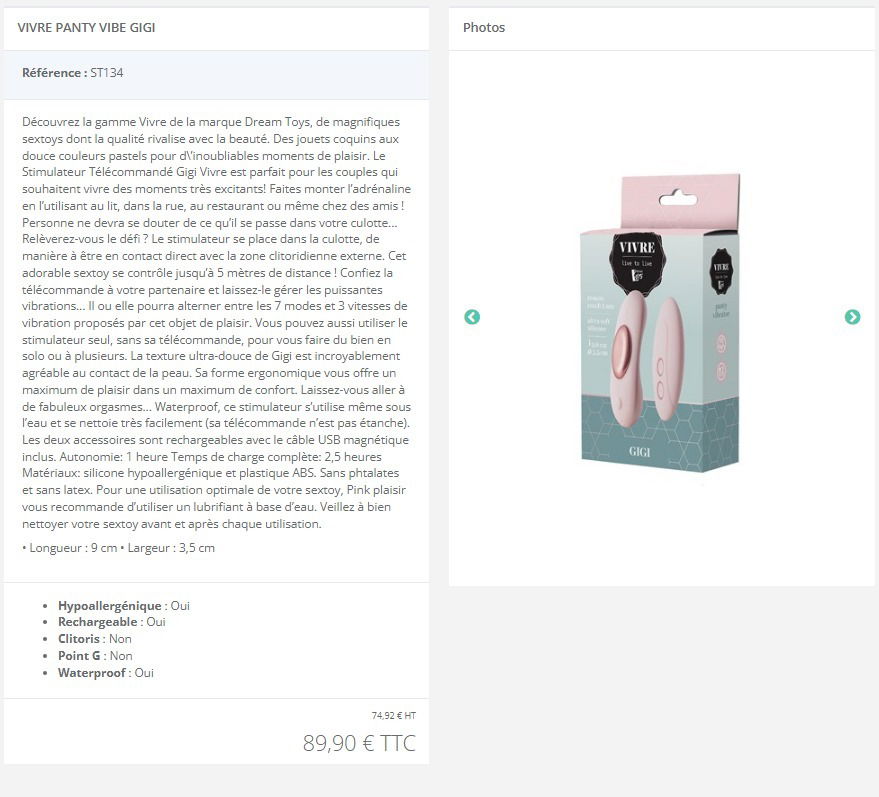Click the remote control pictured on the box
This screenshot has height=797, width=879.
click(667, 359)
